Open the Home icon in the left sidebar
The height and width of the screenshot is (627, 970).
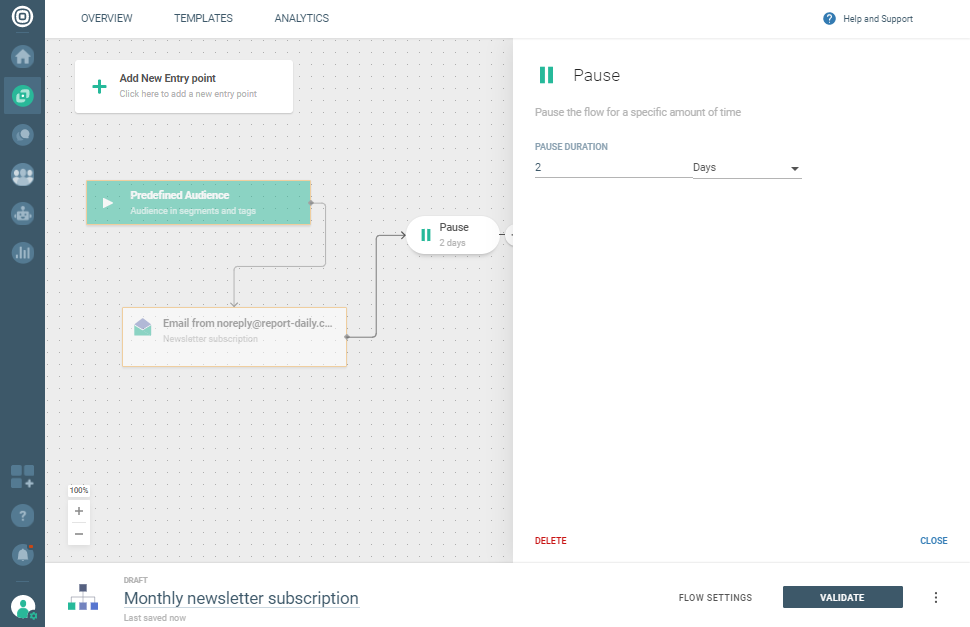tap(22, 57)
